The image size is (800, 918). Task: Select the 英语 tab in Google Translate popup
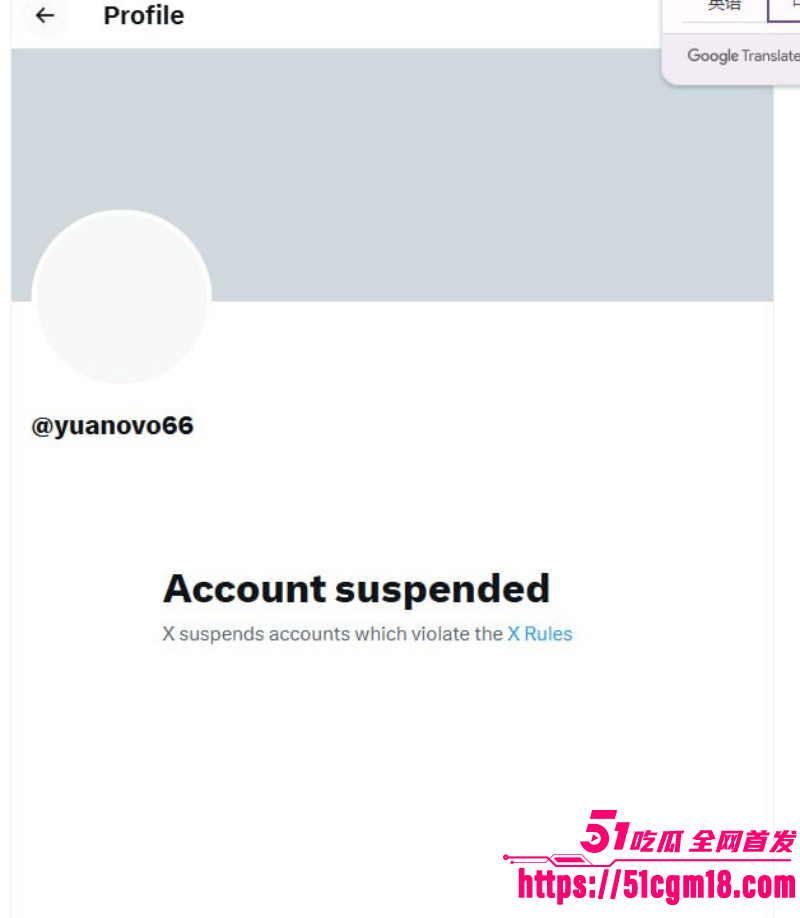pyautogui.click(x=724, y=7)
